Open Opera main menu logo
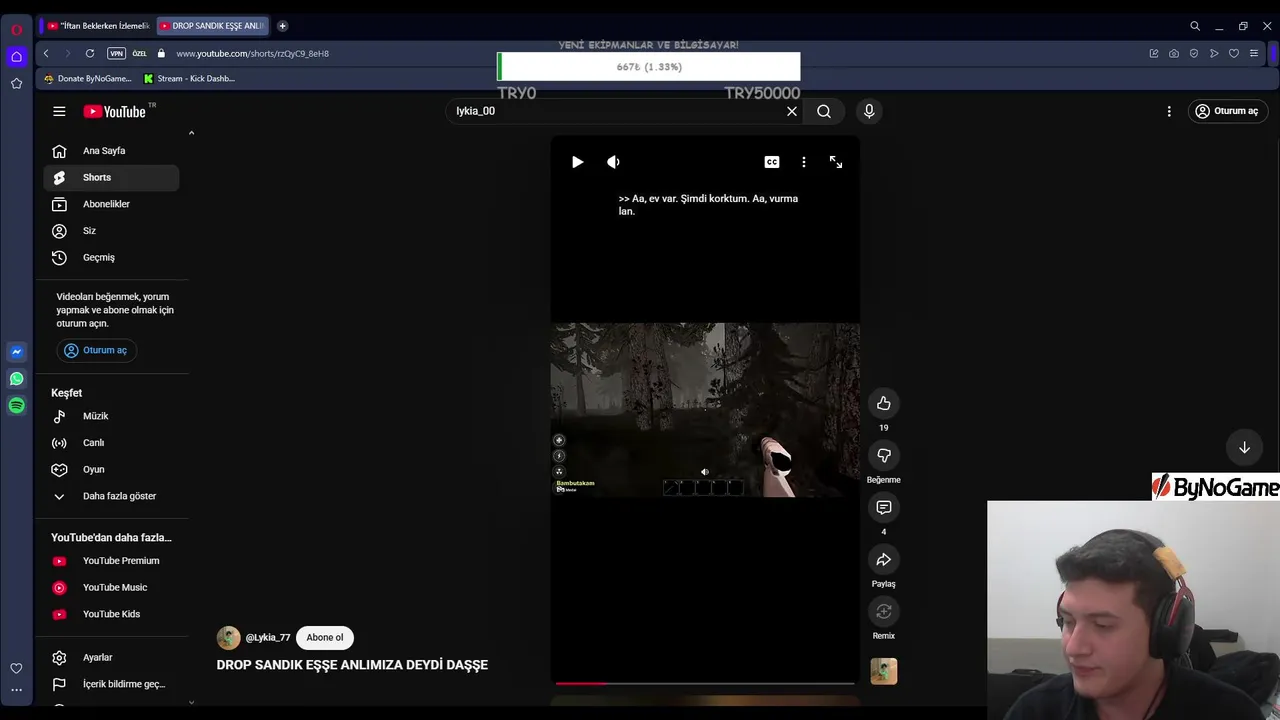Viewport: 1280px width, 720px height. click(16, 29)
